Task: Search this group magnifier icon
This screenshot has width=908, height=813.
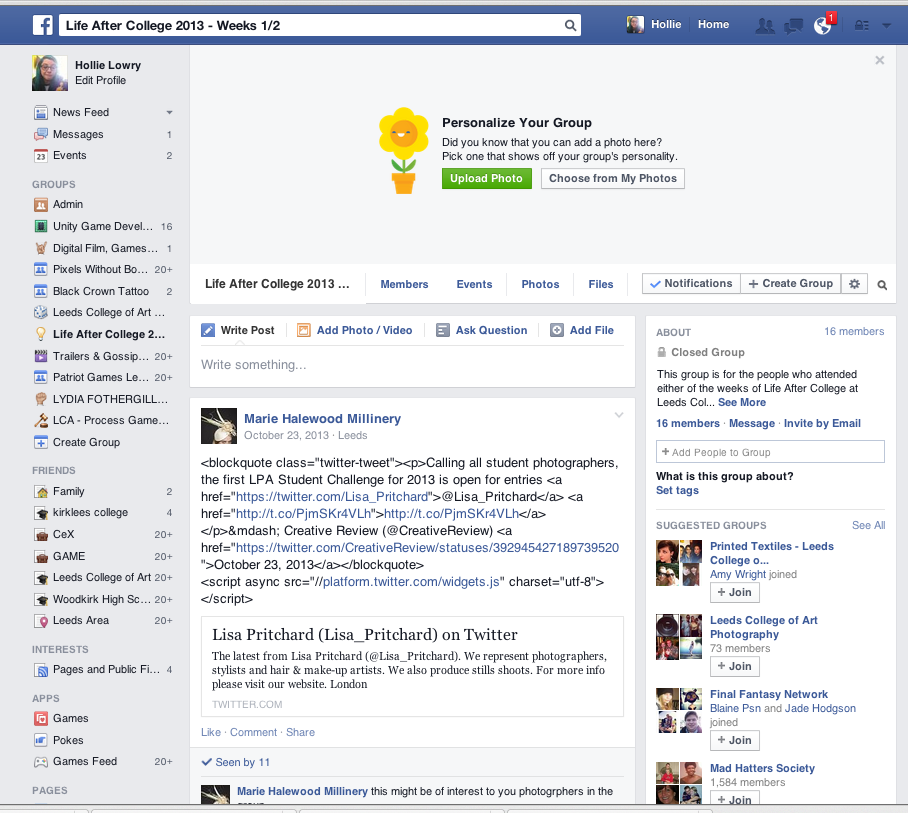Action: [882, 285]
